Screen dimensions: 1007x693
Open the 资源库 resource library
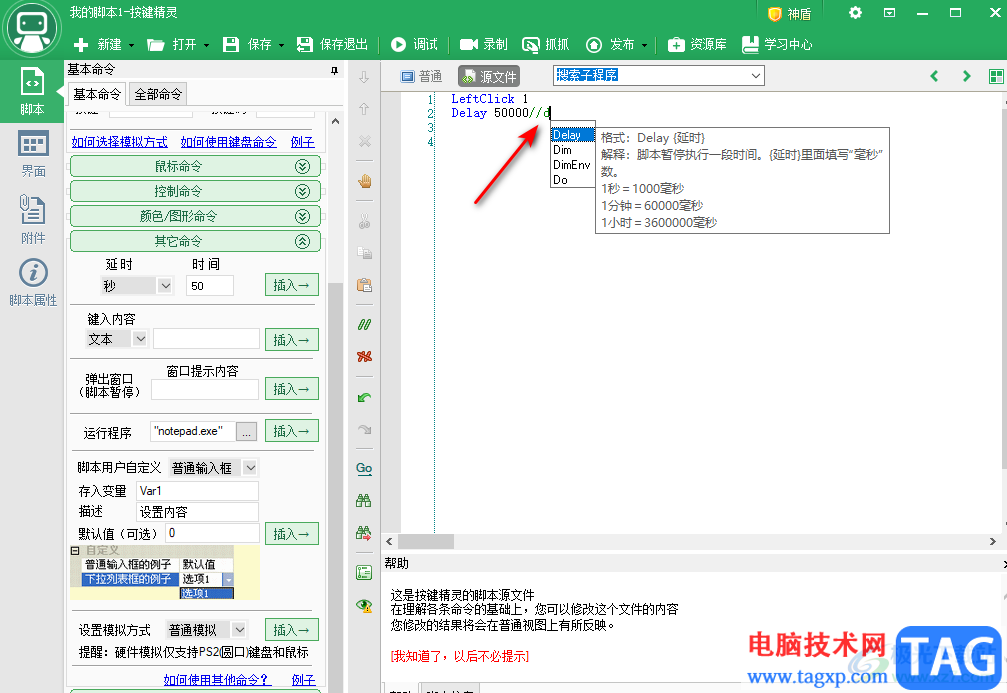[697, 44]
